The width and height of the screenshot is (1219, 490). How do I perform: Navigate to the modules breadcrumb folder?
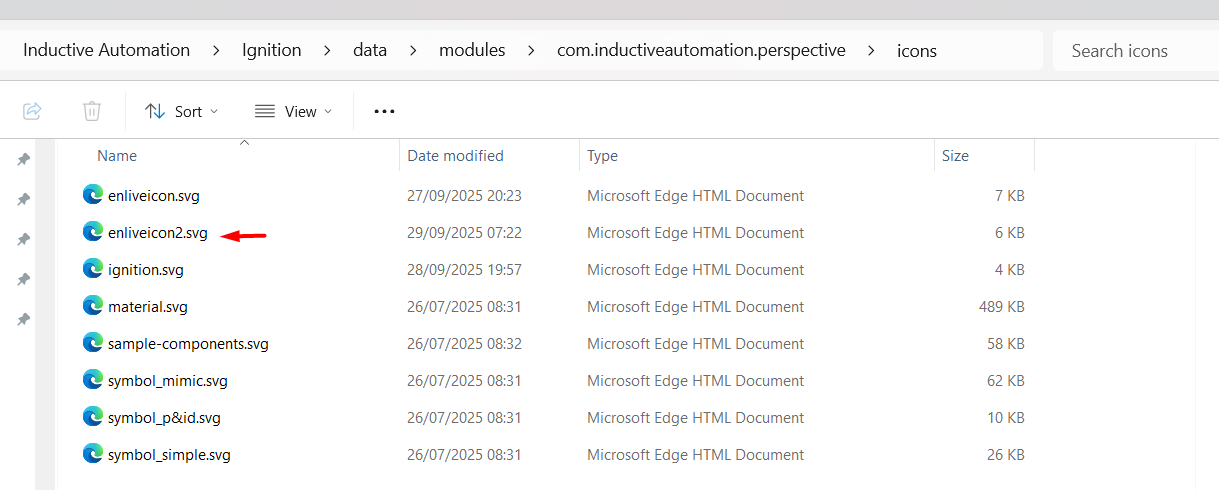pos(472,50)
